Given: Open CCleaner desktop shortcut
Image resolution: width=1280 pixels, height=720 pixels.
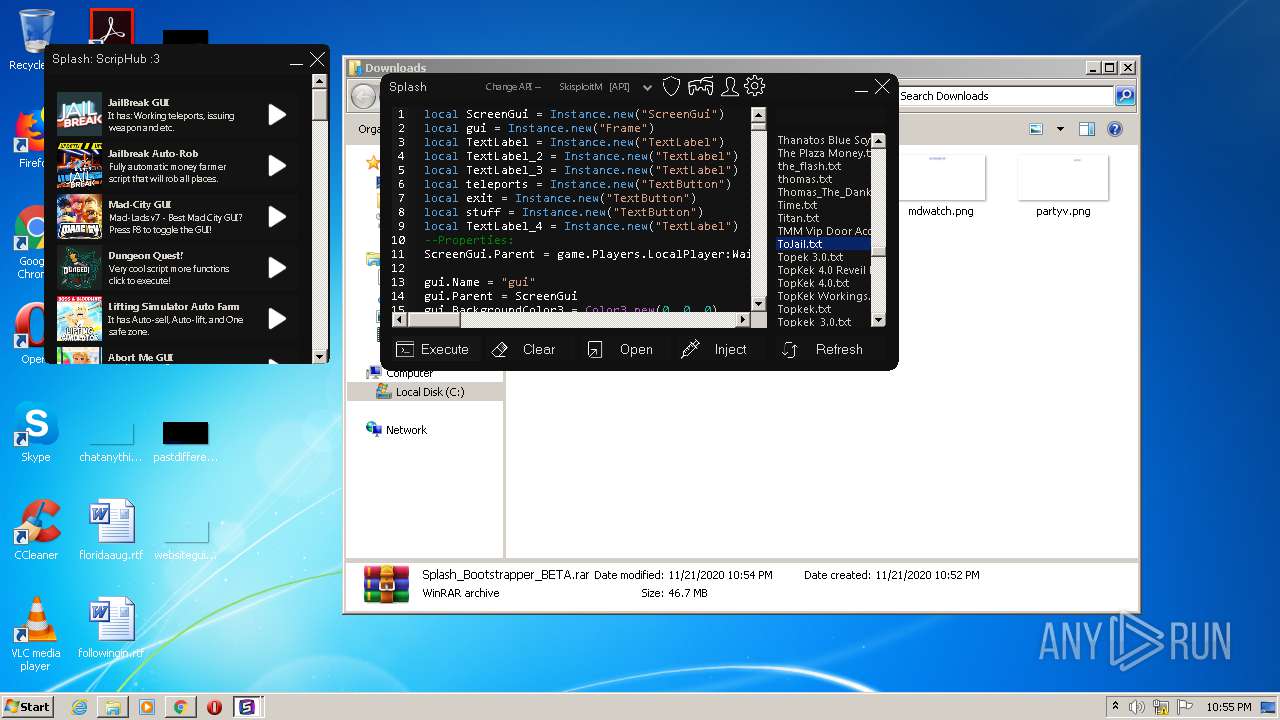Looking at the screenshot, I should pos(36,531).
